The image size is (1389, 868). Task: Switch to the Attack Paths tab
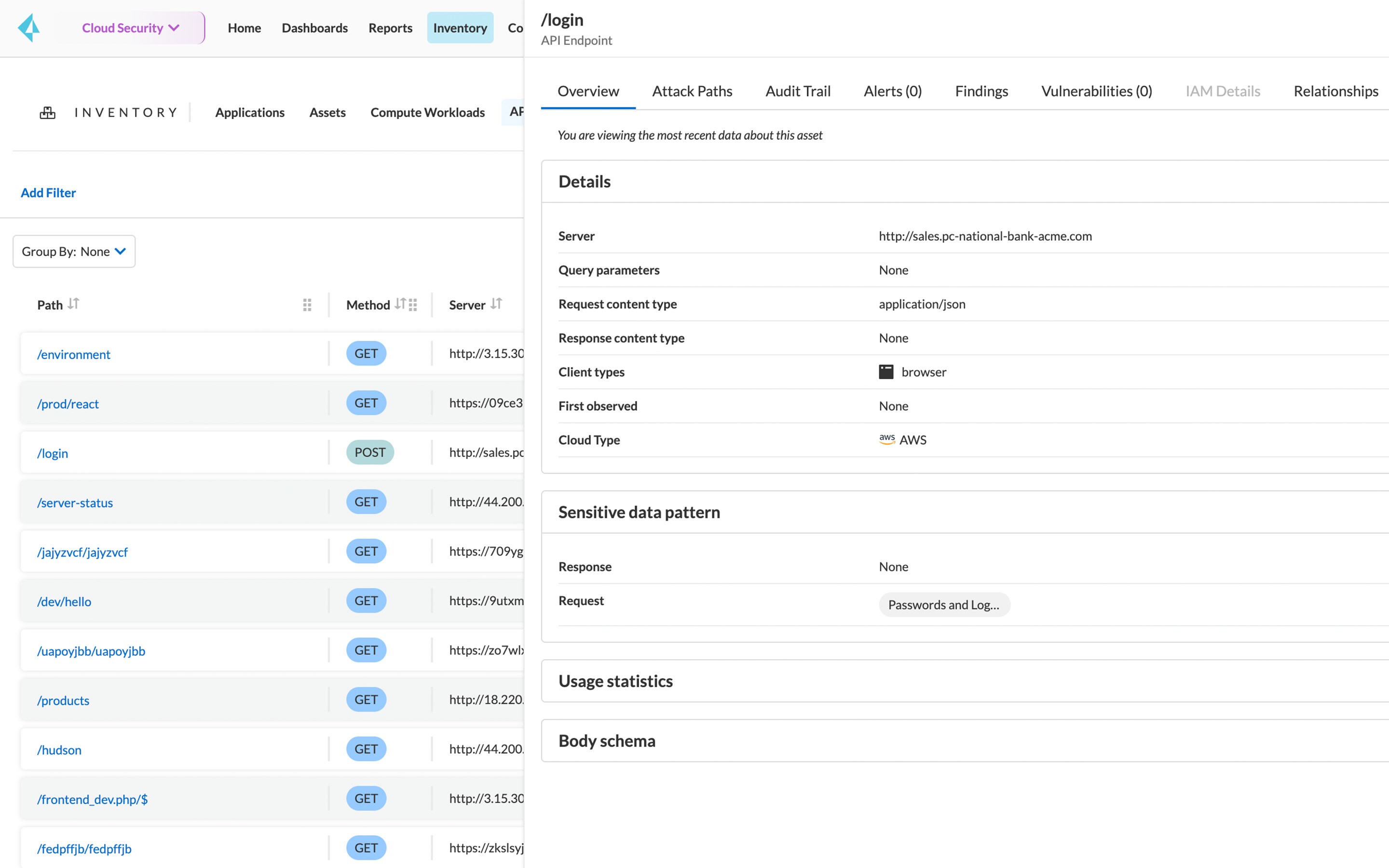point(692,91)
